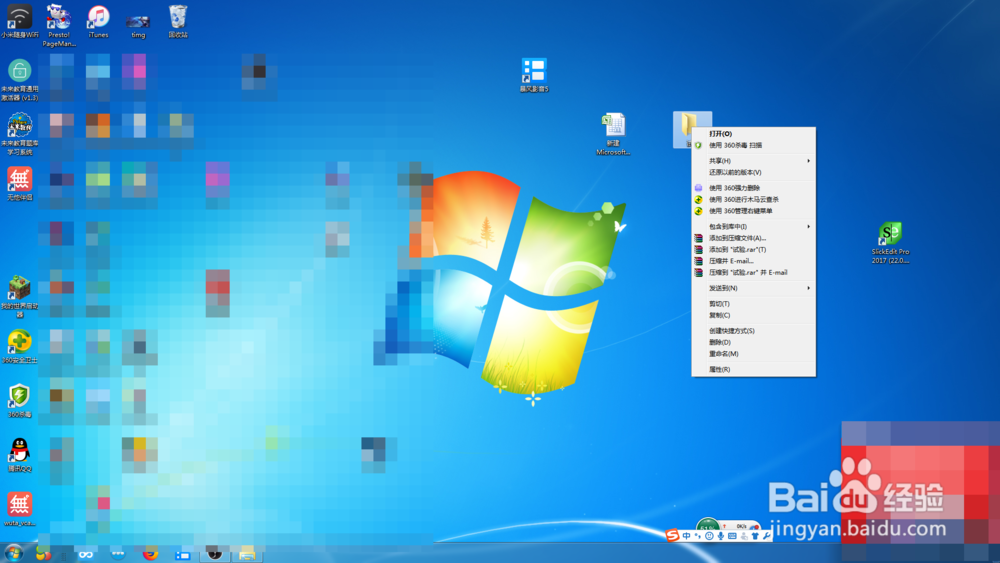Toggle punctuation mode on Sogou IME bar

[x=698, y=536]
